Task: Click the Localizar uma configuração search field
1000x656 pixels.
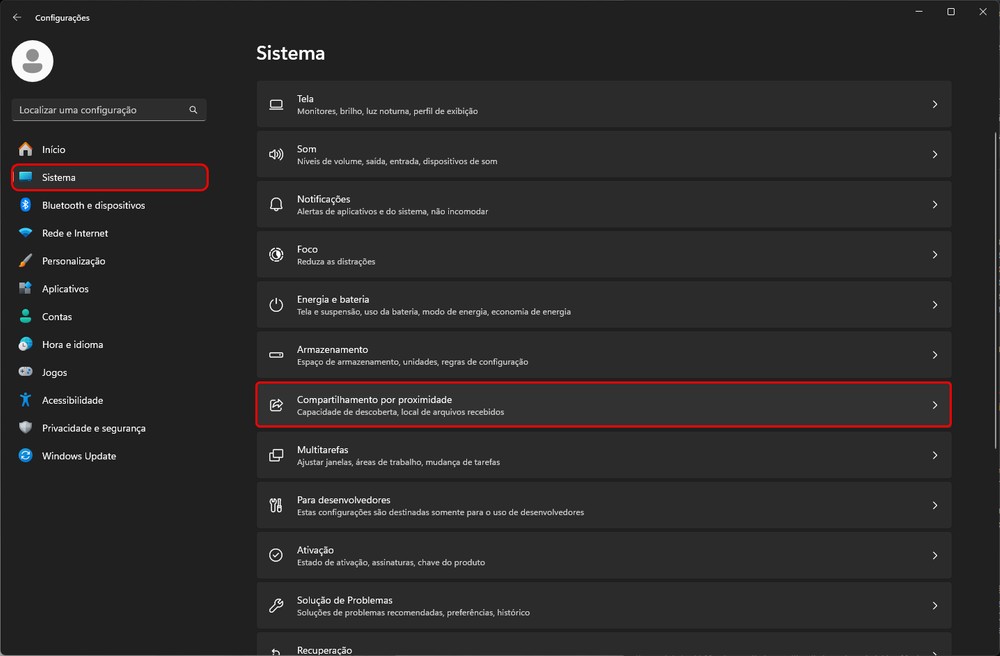Action: click(100, 110)
